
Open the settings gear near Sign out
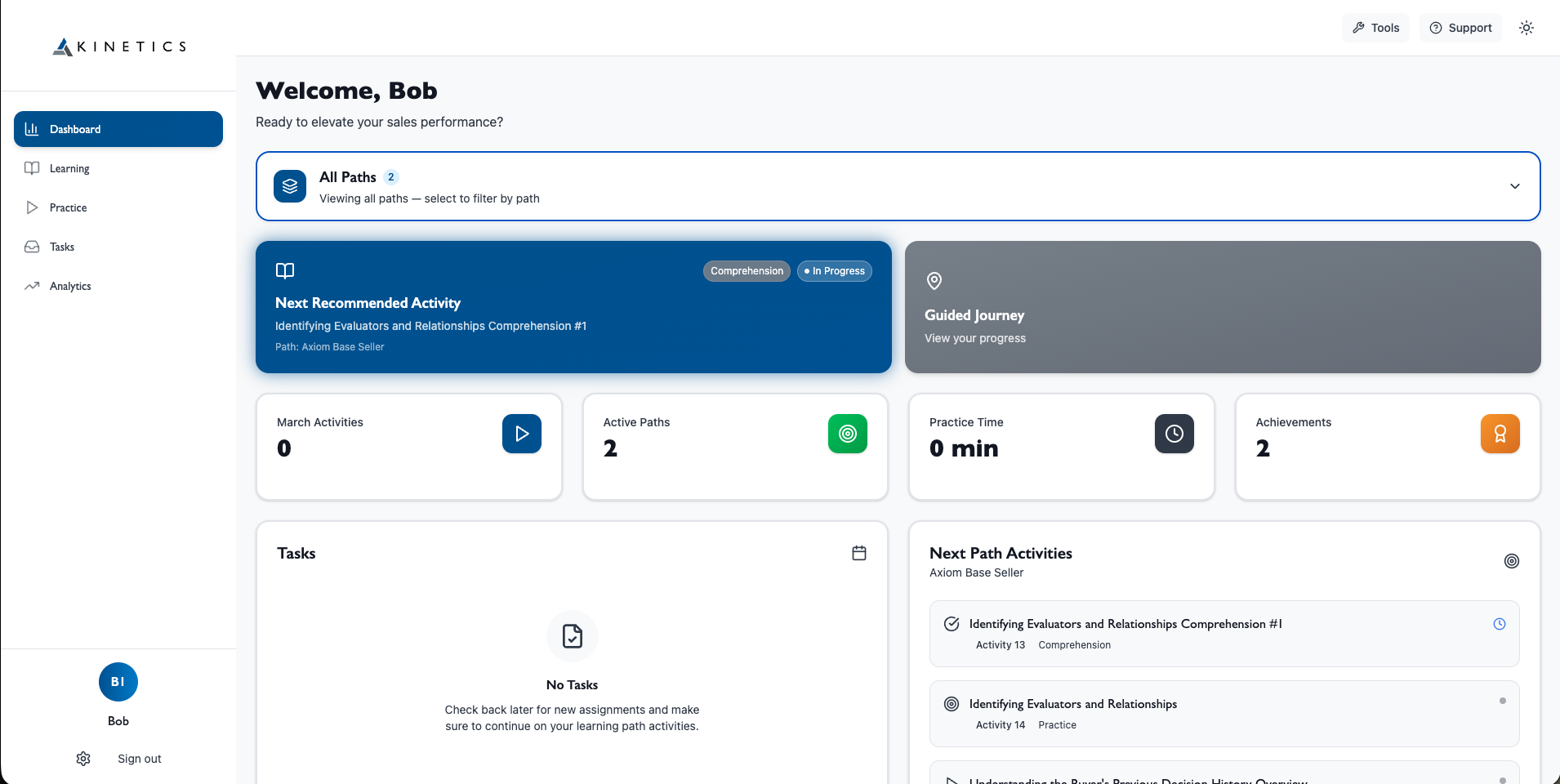82,759
